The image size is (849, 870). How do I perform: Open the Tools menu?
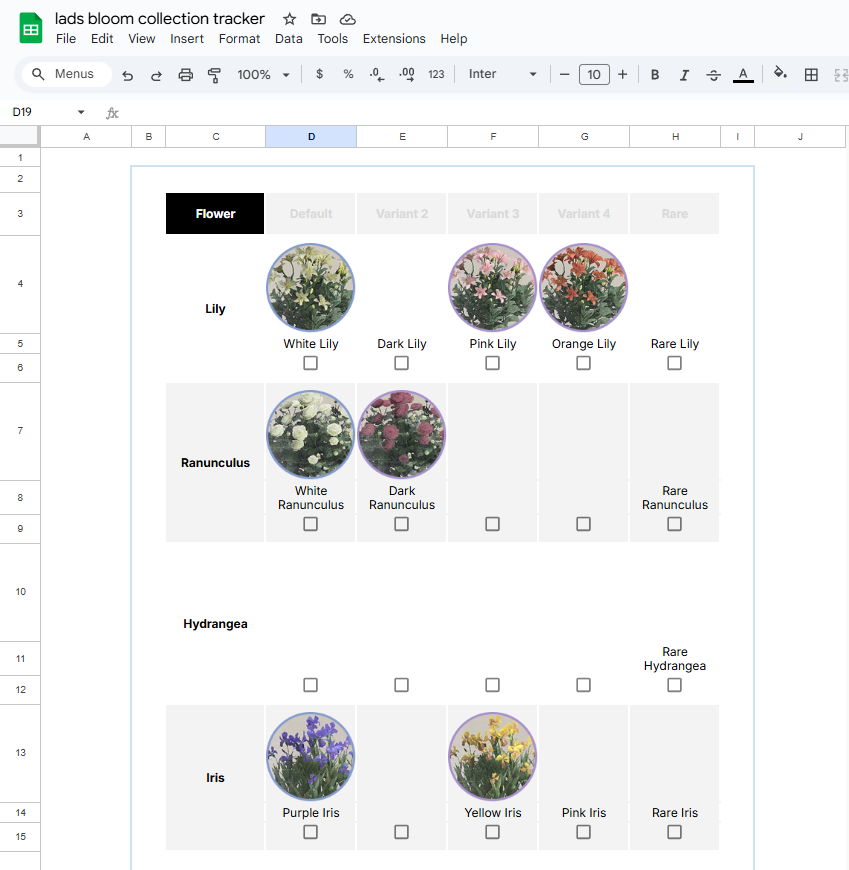pos(332,39)
